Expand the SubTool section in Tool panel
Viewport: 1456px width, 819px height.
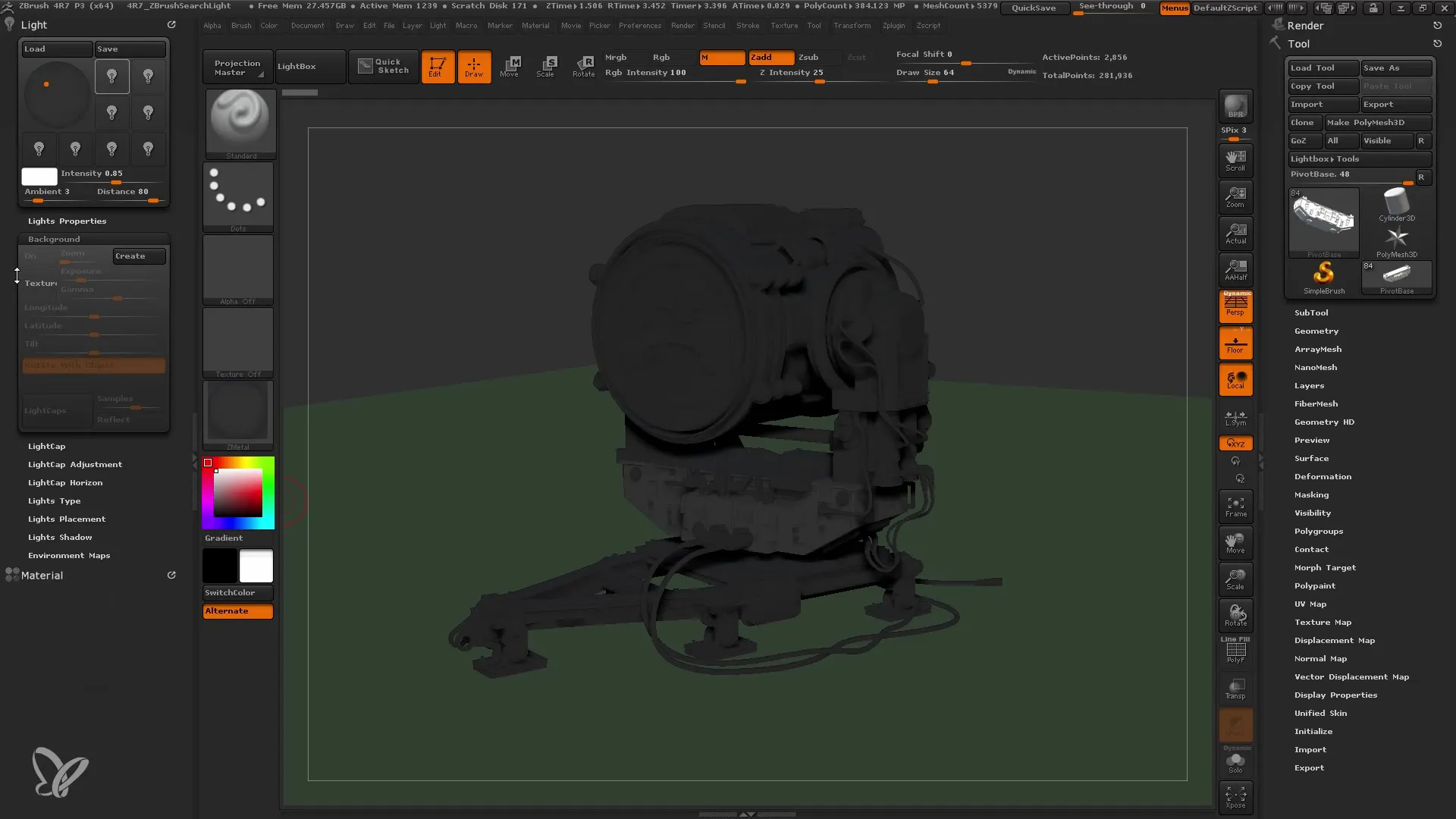coord(1312,312)
